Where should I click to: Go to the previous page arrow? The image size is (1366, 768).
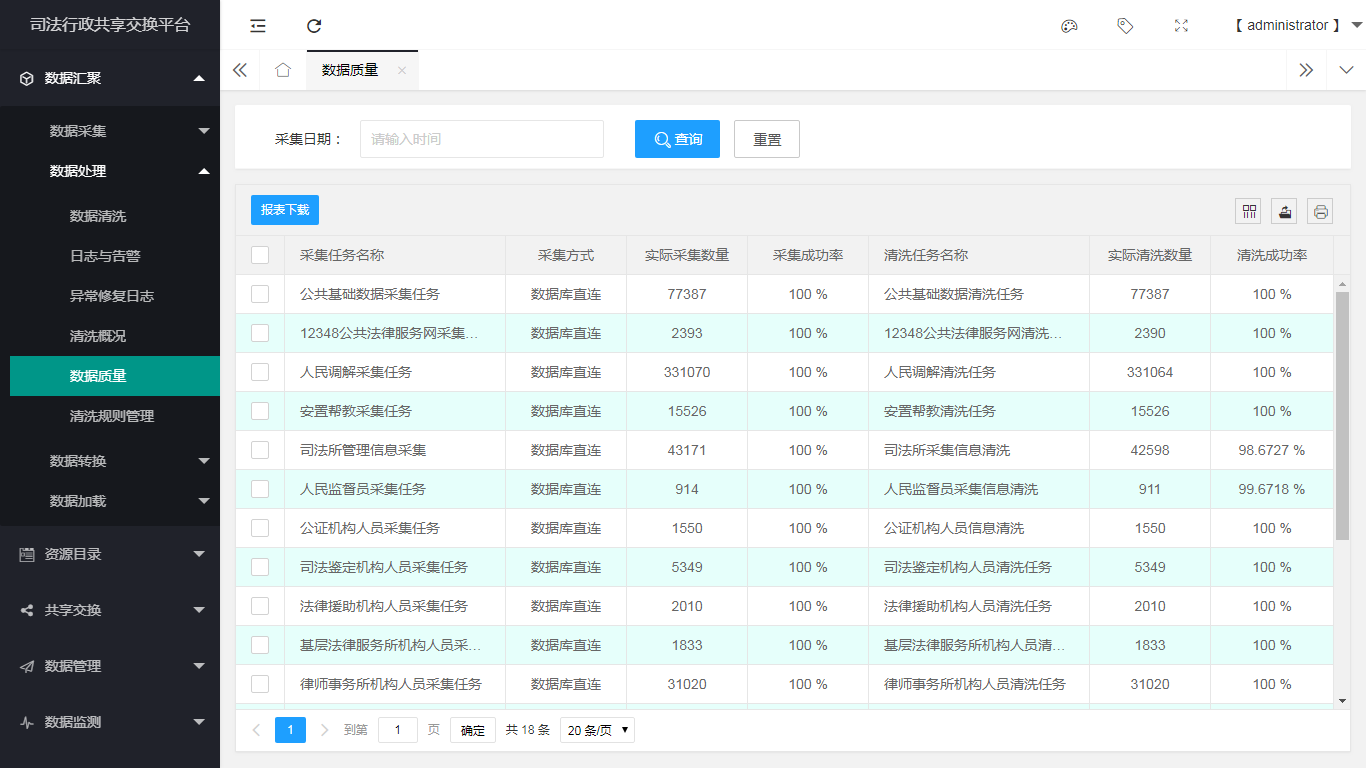(256, 730)
